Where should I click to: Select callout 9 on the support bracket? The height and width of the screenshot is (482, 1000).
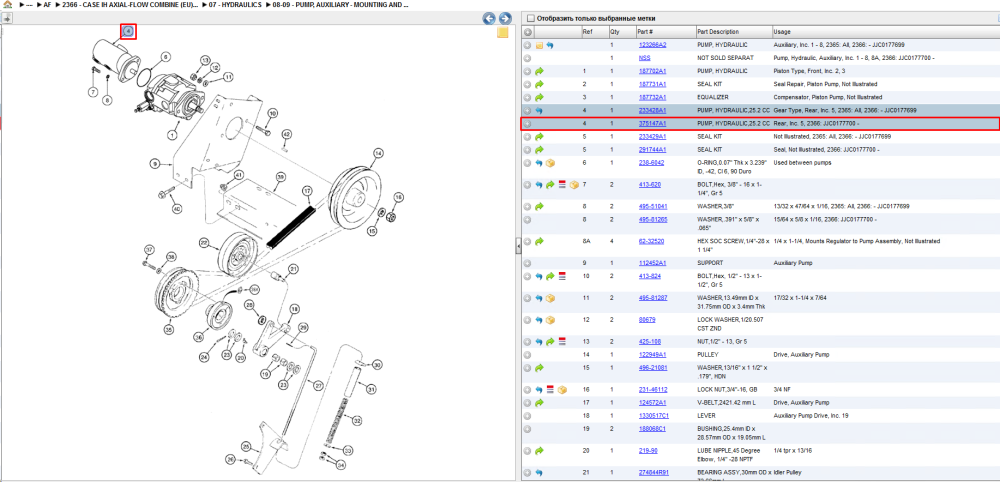pos(154,164)
